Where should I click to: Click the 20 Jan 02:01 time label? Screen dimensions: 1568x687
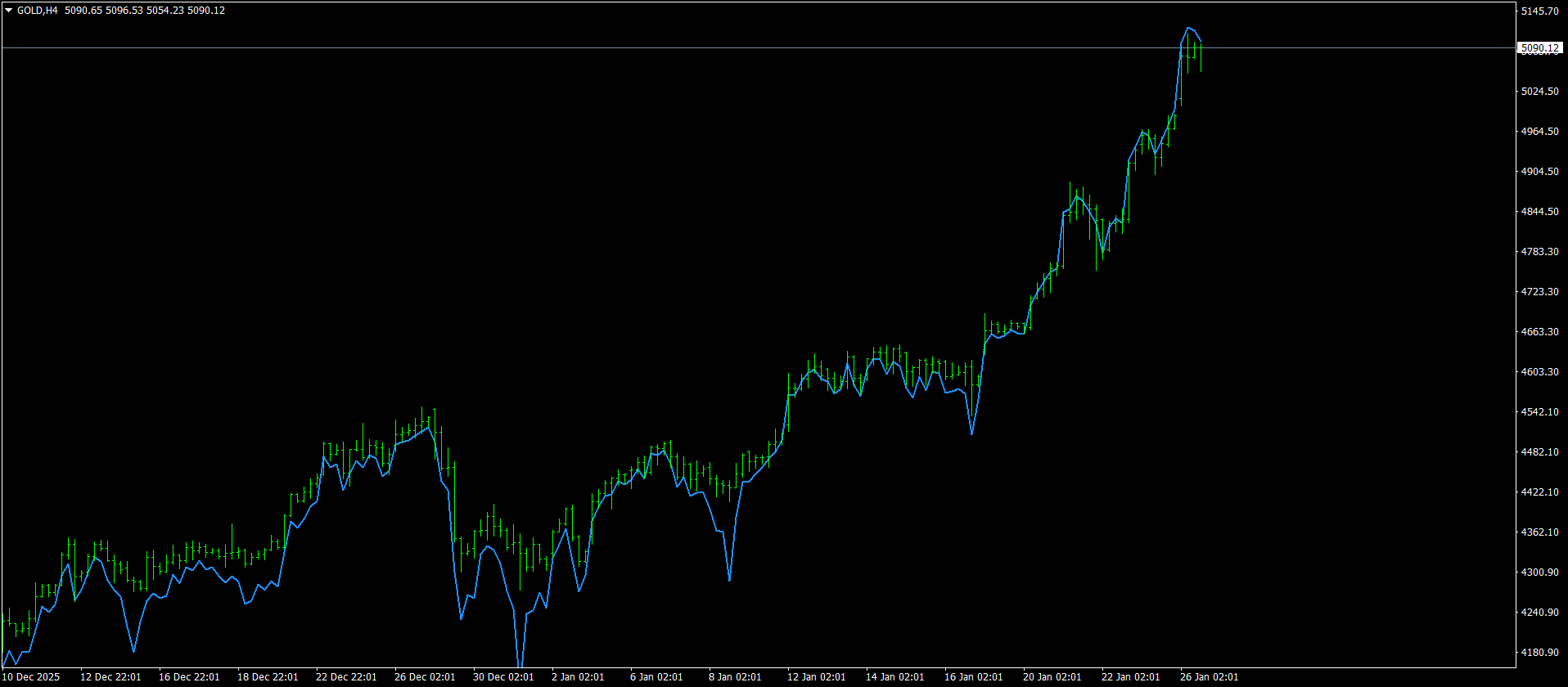1052,677
